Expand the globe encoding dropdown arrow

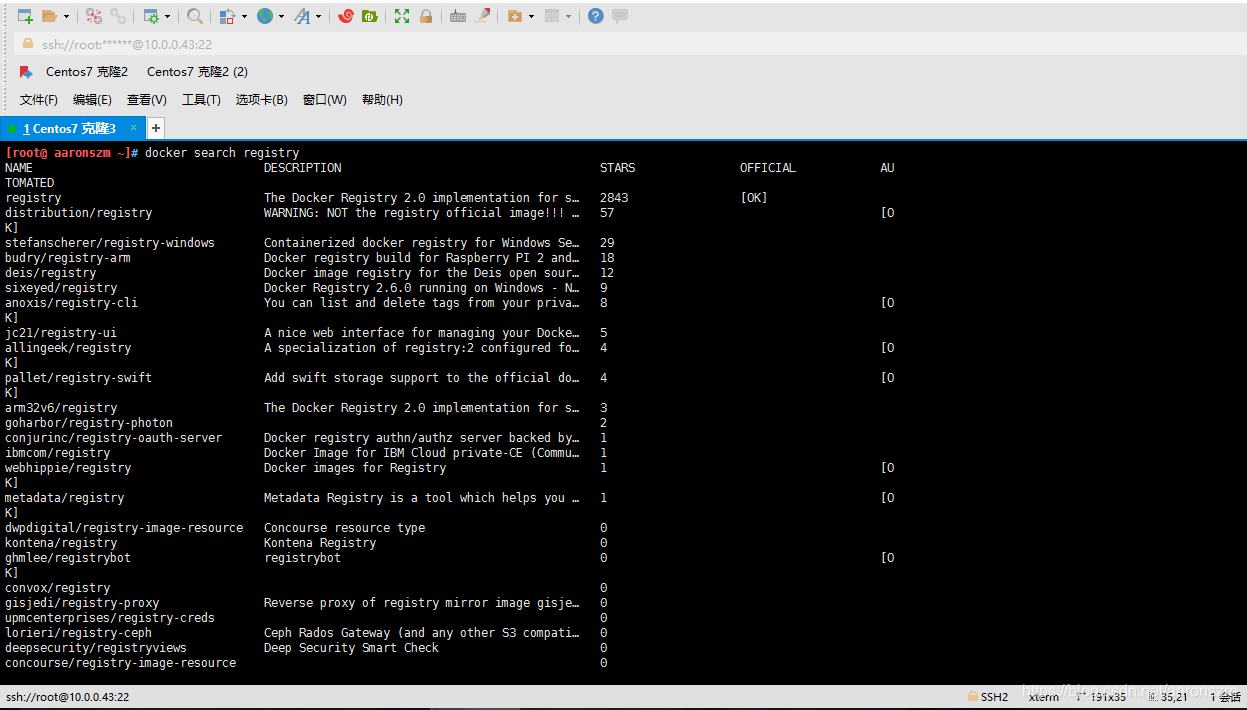tap(281, 16)
